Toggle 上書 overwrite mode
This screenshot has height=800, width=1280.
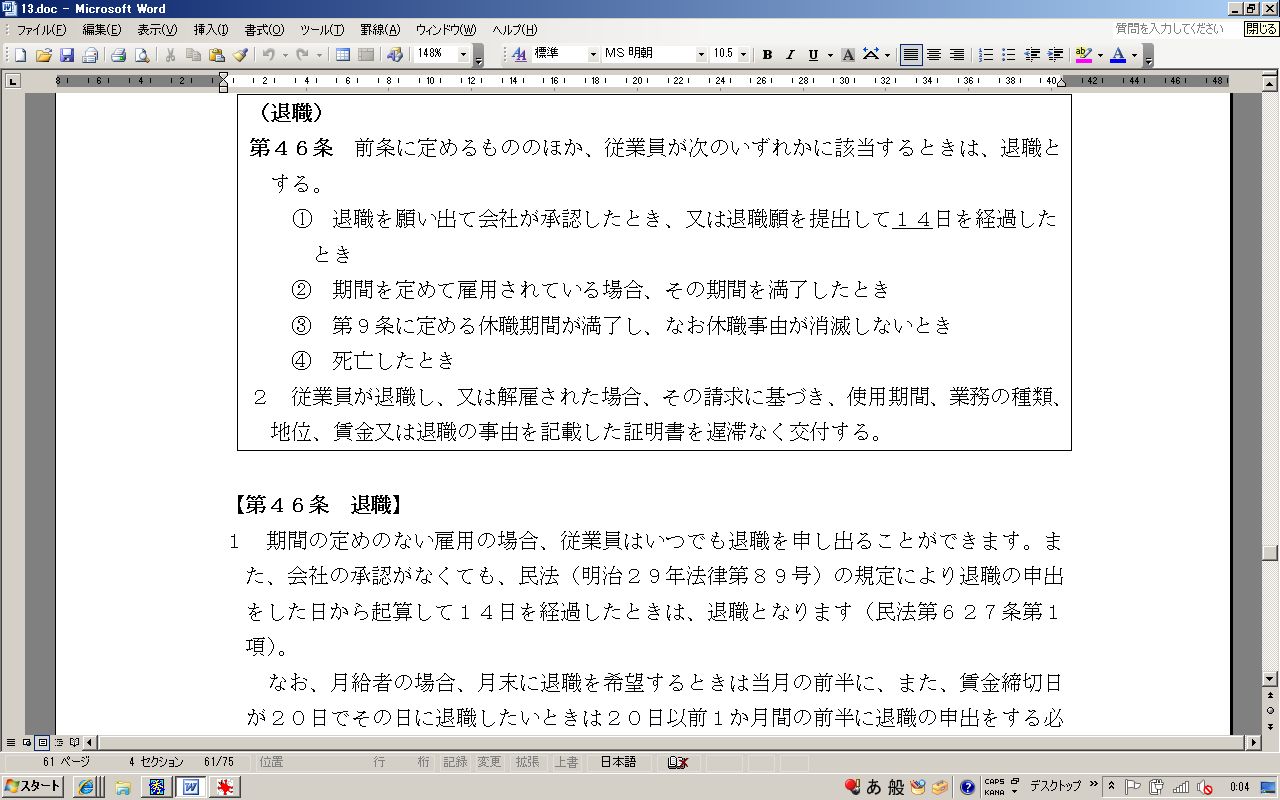(566, 762)
